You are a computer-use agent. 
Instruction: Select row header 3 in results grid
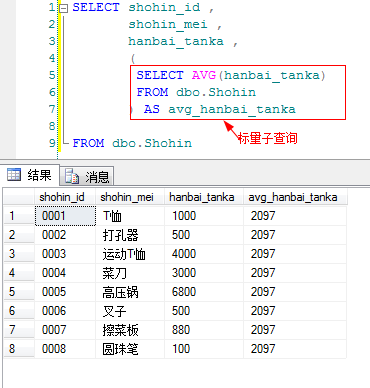tap(19, 254)
